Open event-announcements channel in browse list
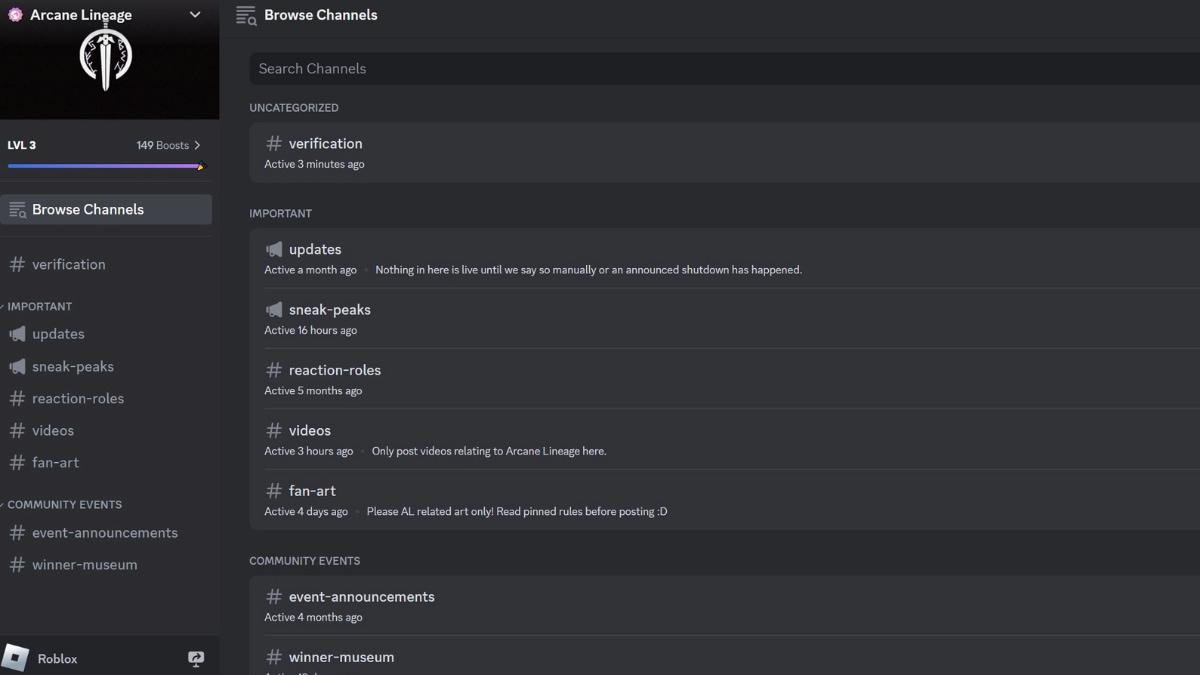 (x=361, y=596)
